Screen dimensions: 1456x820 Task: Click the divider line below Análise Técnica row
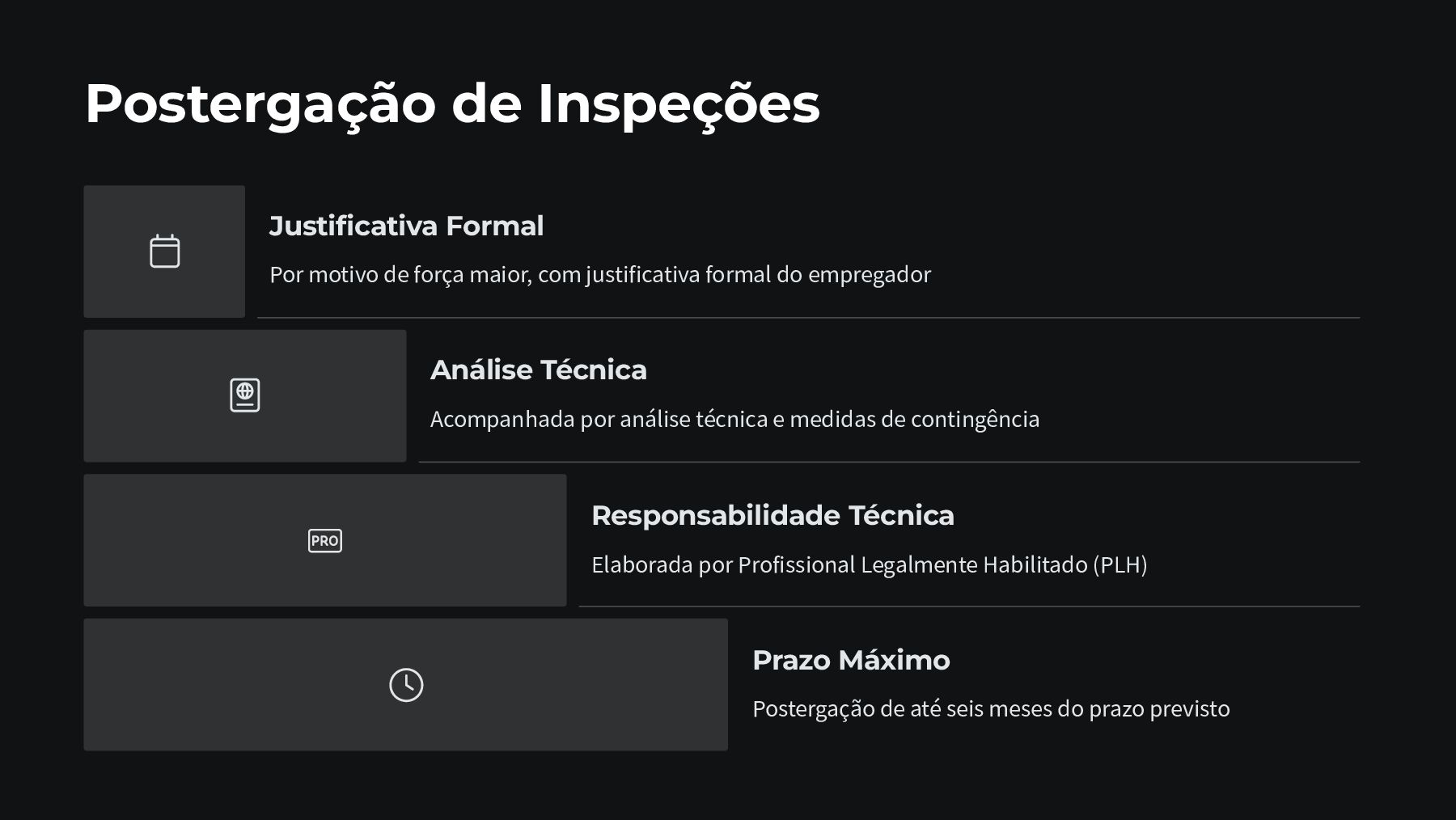pos(890,462)
